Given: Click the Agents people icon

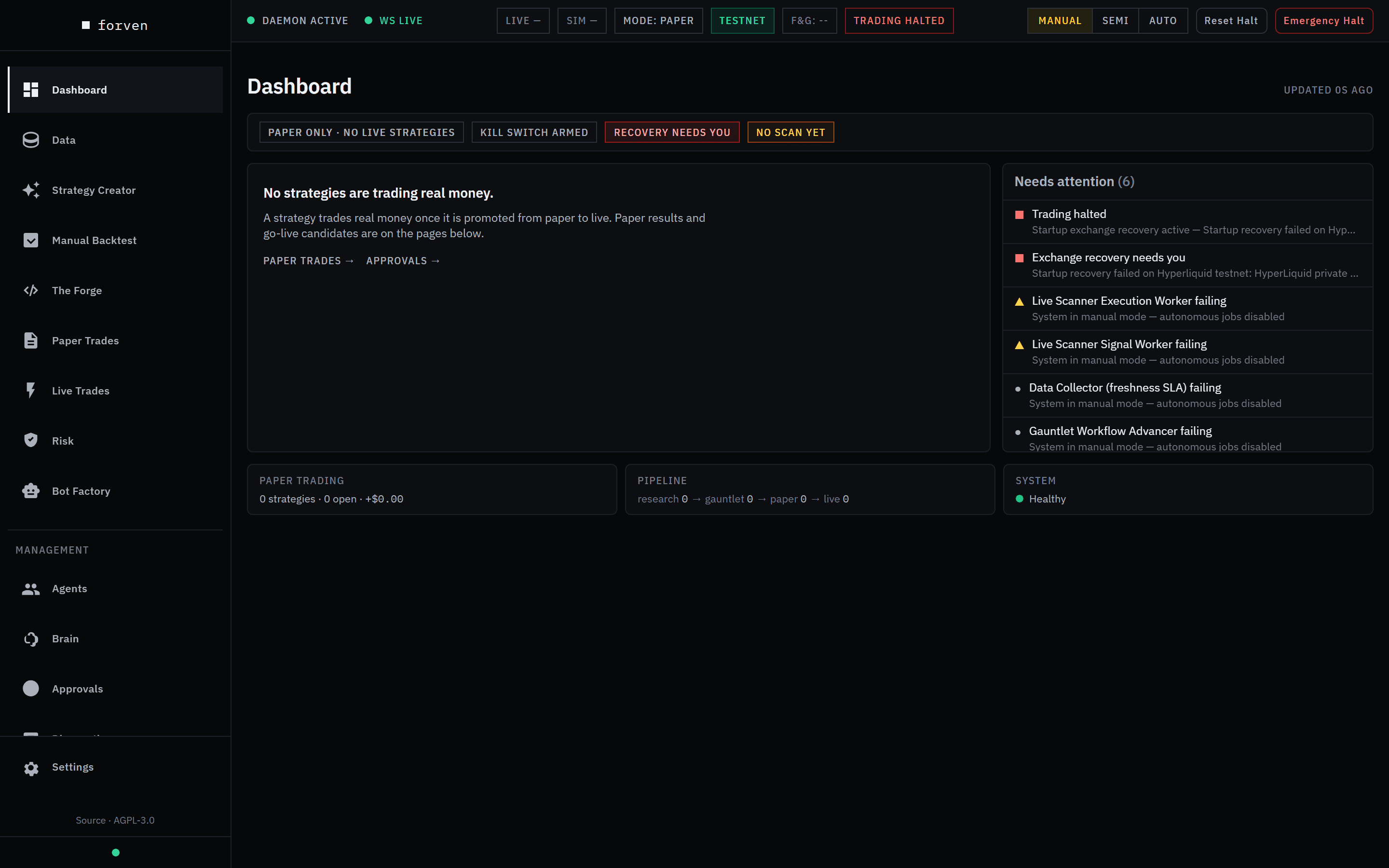Looking at the screenshot, I should point(31,588).
